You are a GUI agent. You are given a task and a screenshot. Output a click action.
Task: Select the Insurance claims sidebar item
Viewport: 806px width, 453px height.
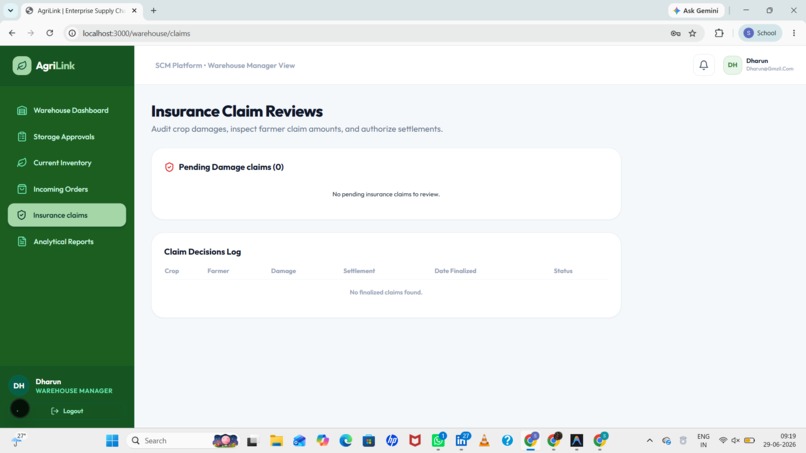(67, 215)
